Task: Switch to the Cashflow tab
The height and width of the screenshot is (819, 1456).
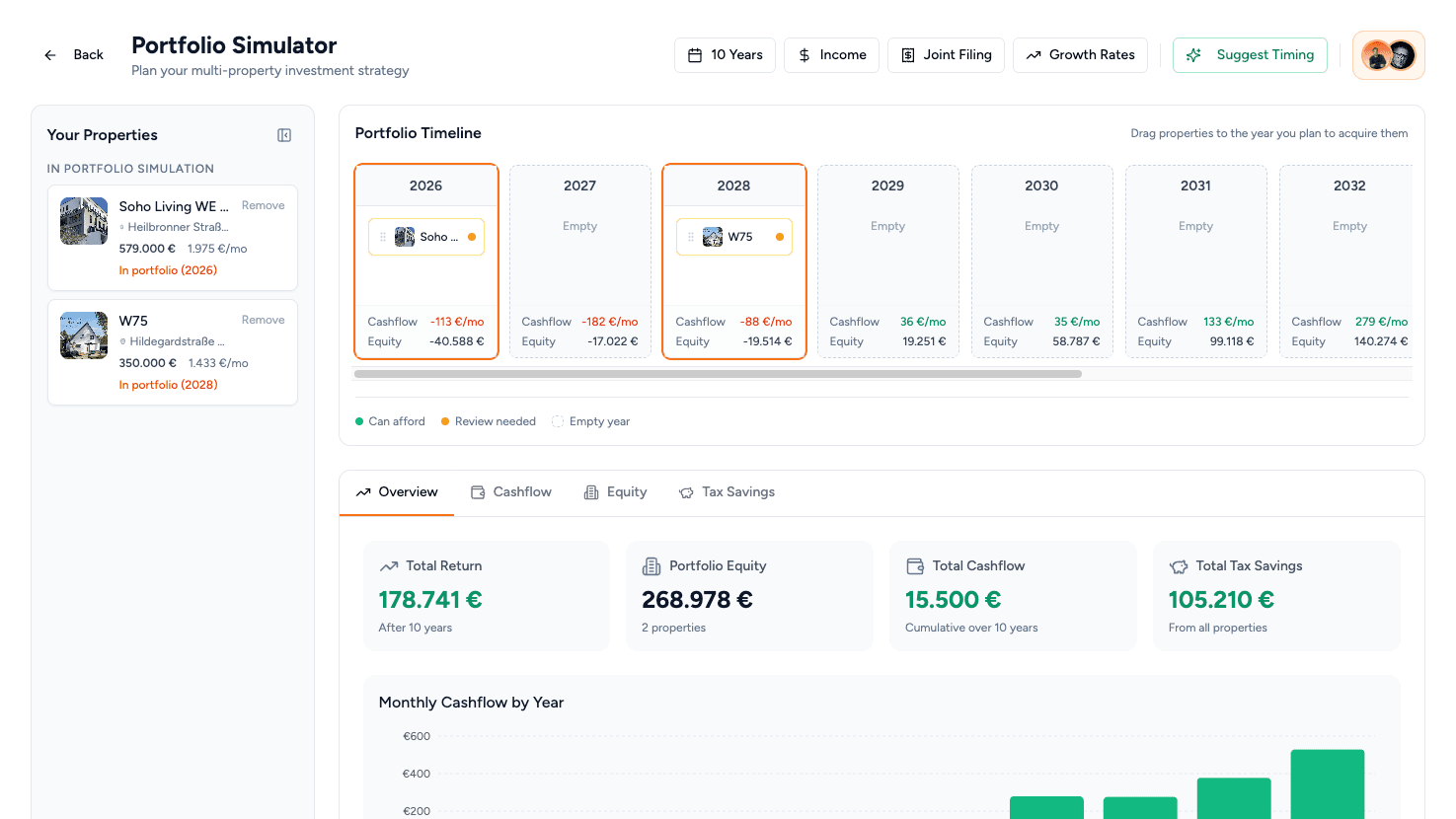Action: coord(511,492)
